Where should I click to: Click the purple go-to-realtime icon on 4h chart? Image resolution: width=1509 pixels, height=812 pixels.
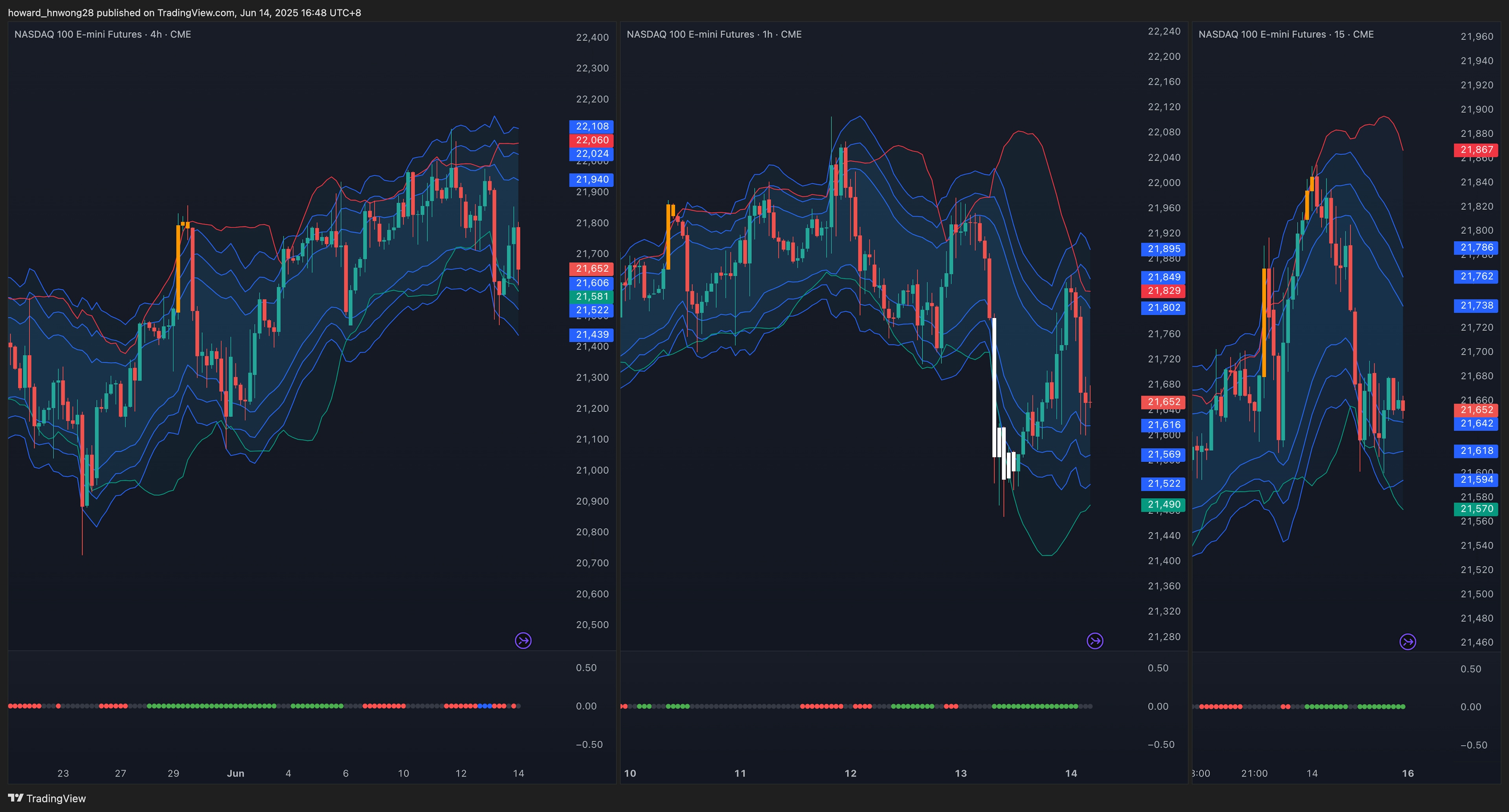[x=523, y=640]
